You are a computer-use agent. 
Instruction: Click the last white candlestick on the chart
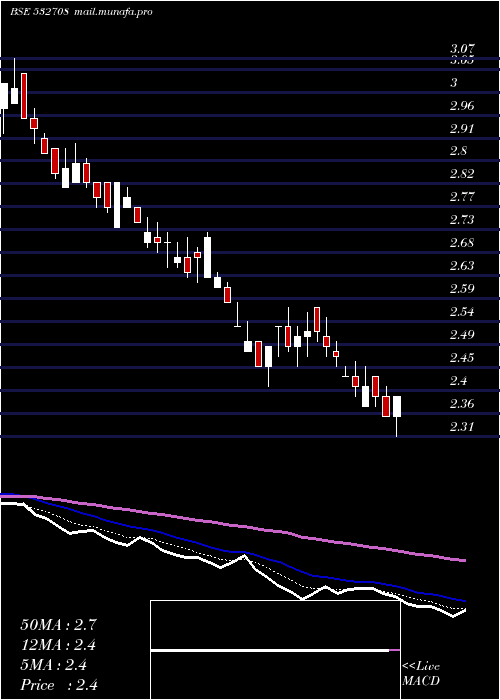396,406
